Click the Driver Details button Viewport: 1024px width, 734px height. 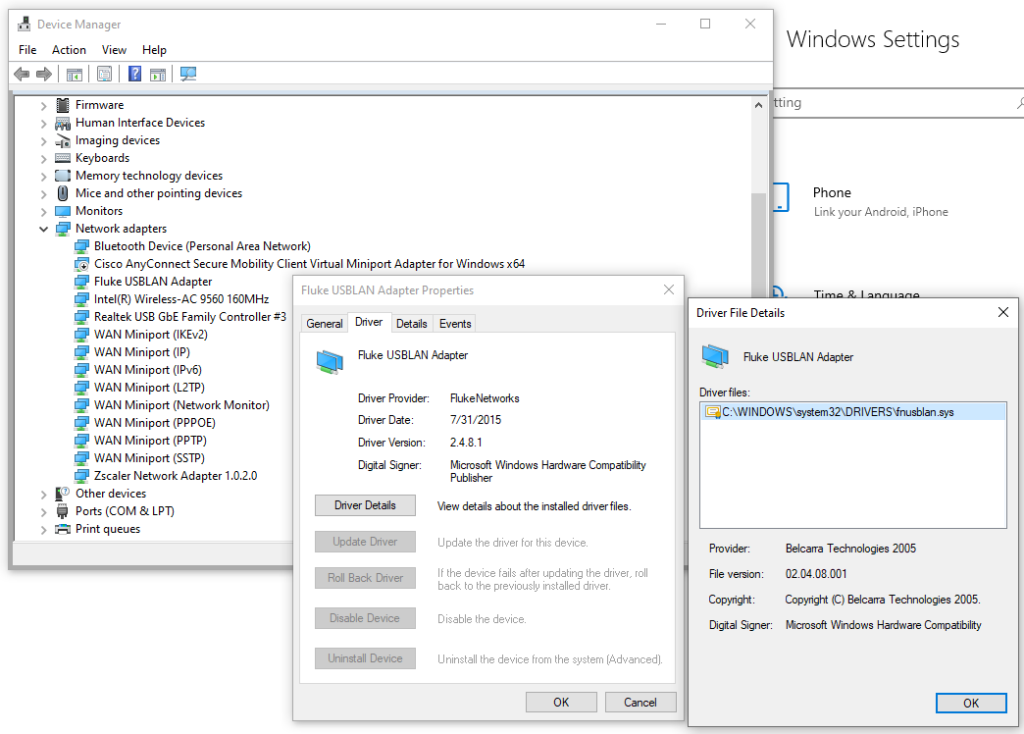[365, 506]
